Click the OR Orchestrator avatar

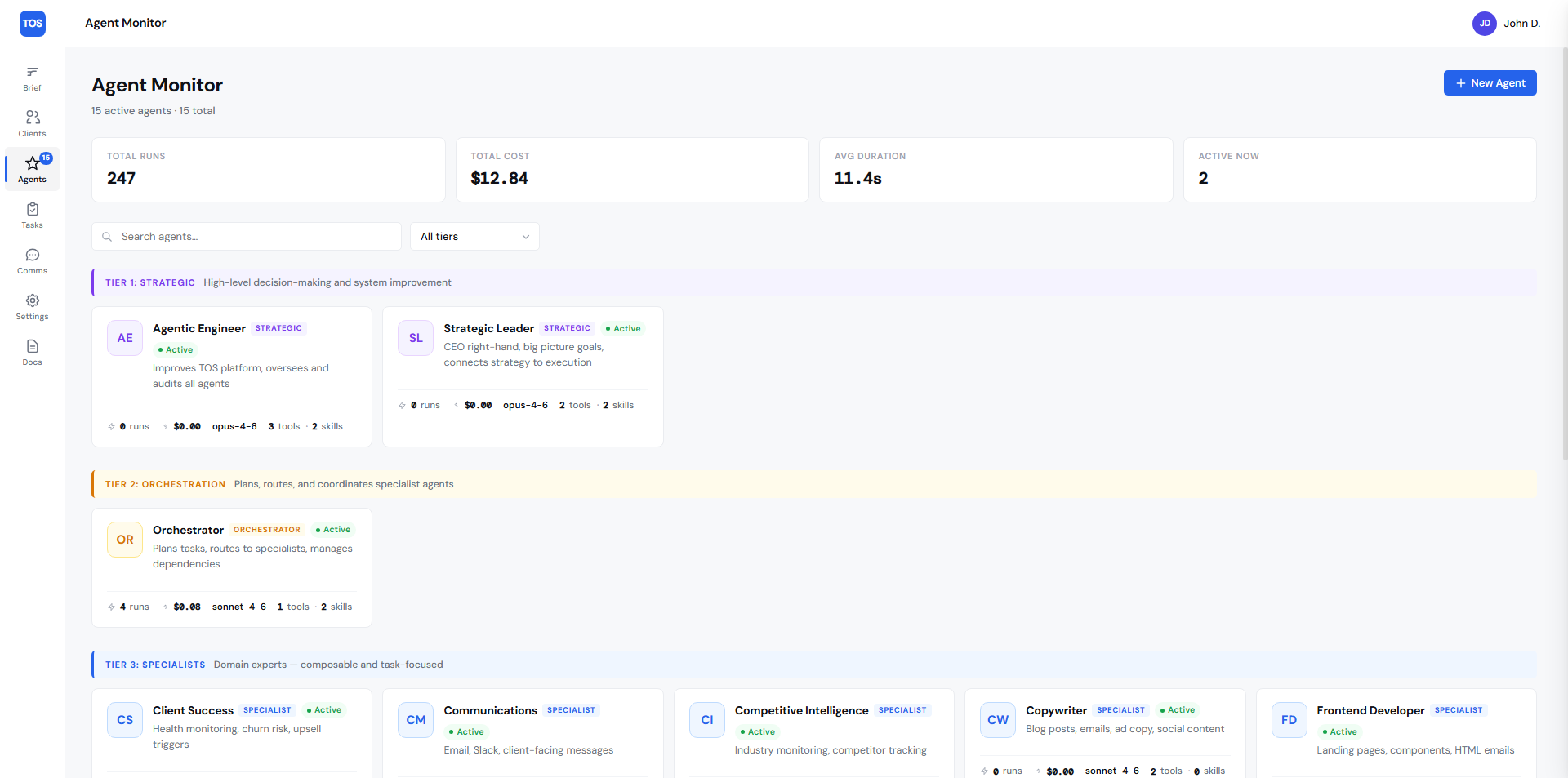click(125, 540)
